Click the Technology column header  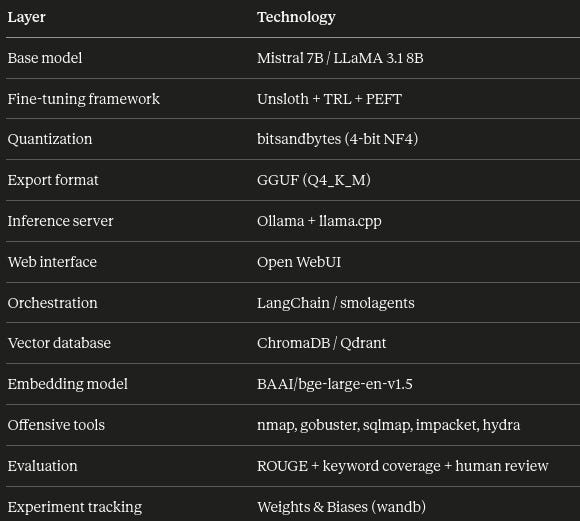pyautogui.click(x=296, y=17)
